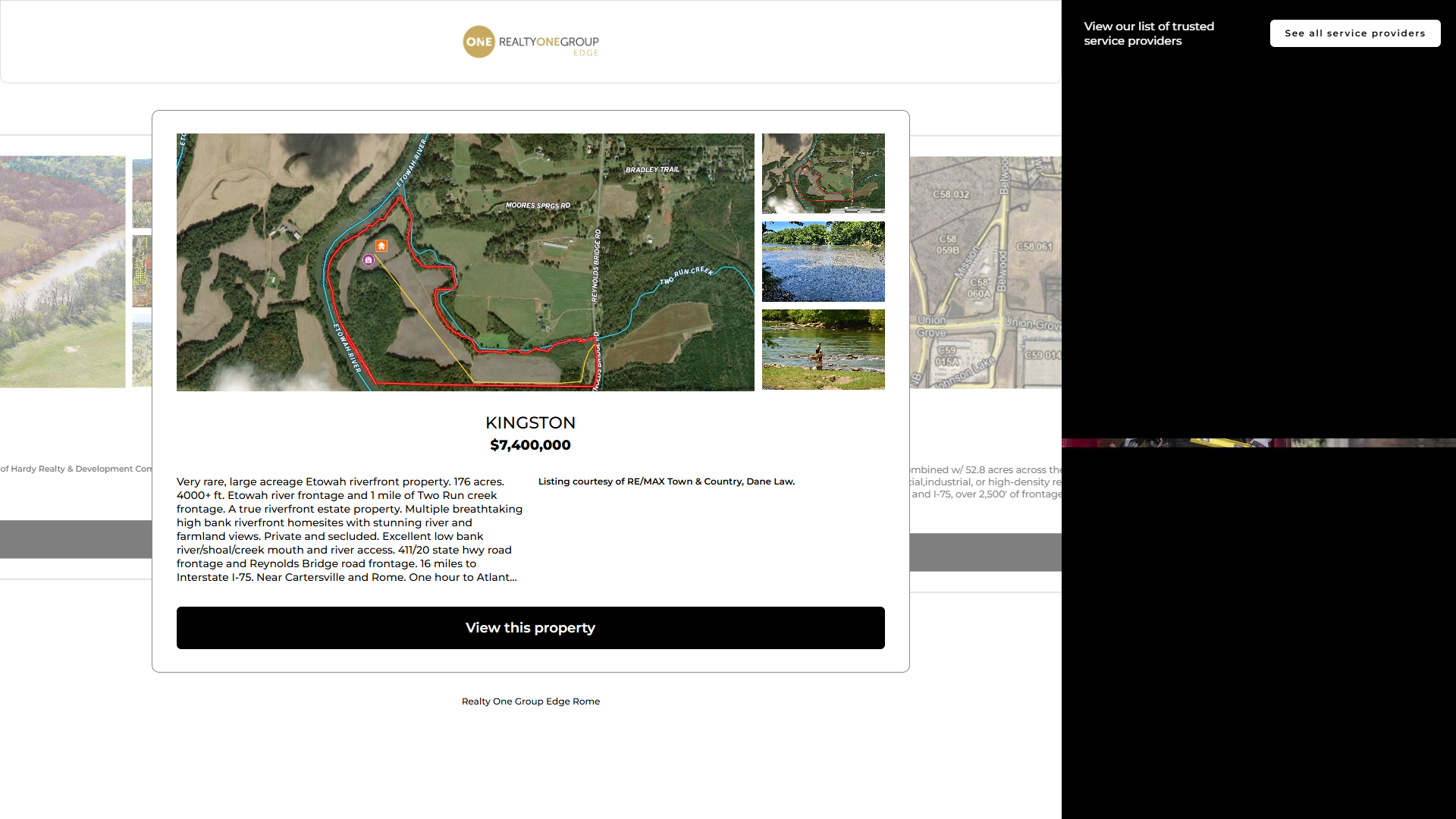Viewport: 1456px width, 819px height.
Task: Click the small thumbnail strip of previous listing
Action: tap(142, 271)
